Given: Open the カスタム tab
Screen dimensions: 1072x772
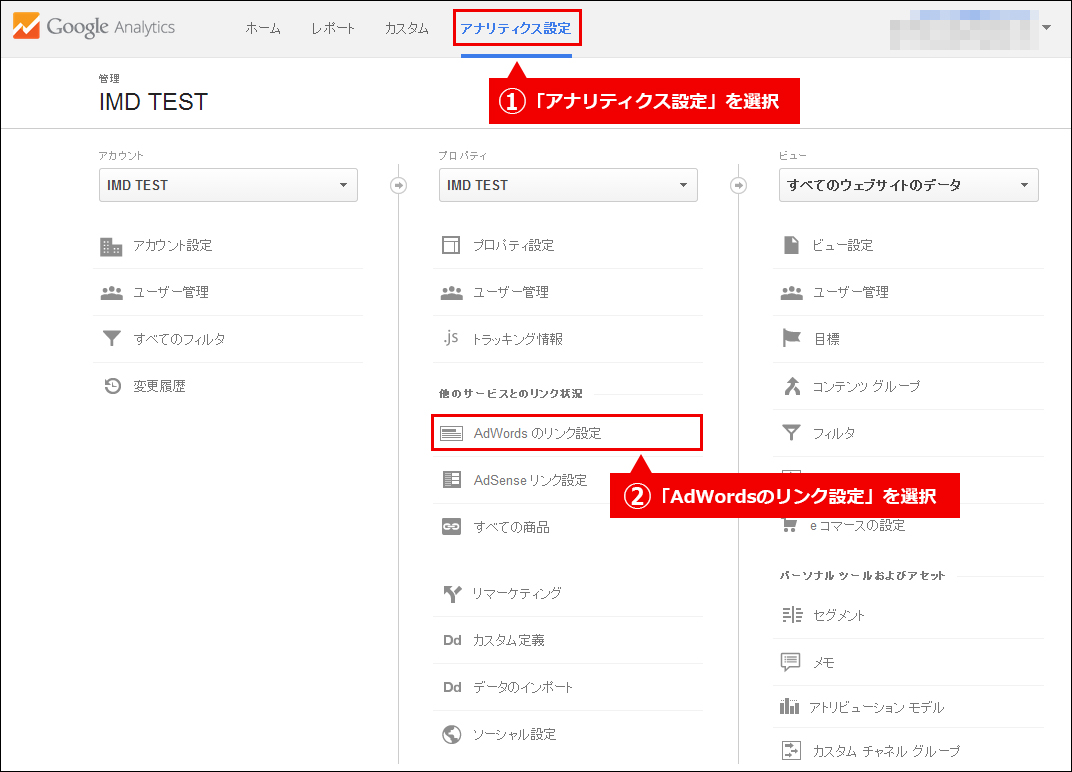Looking at the screenshot, I should click(x=407, y=28).
